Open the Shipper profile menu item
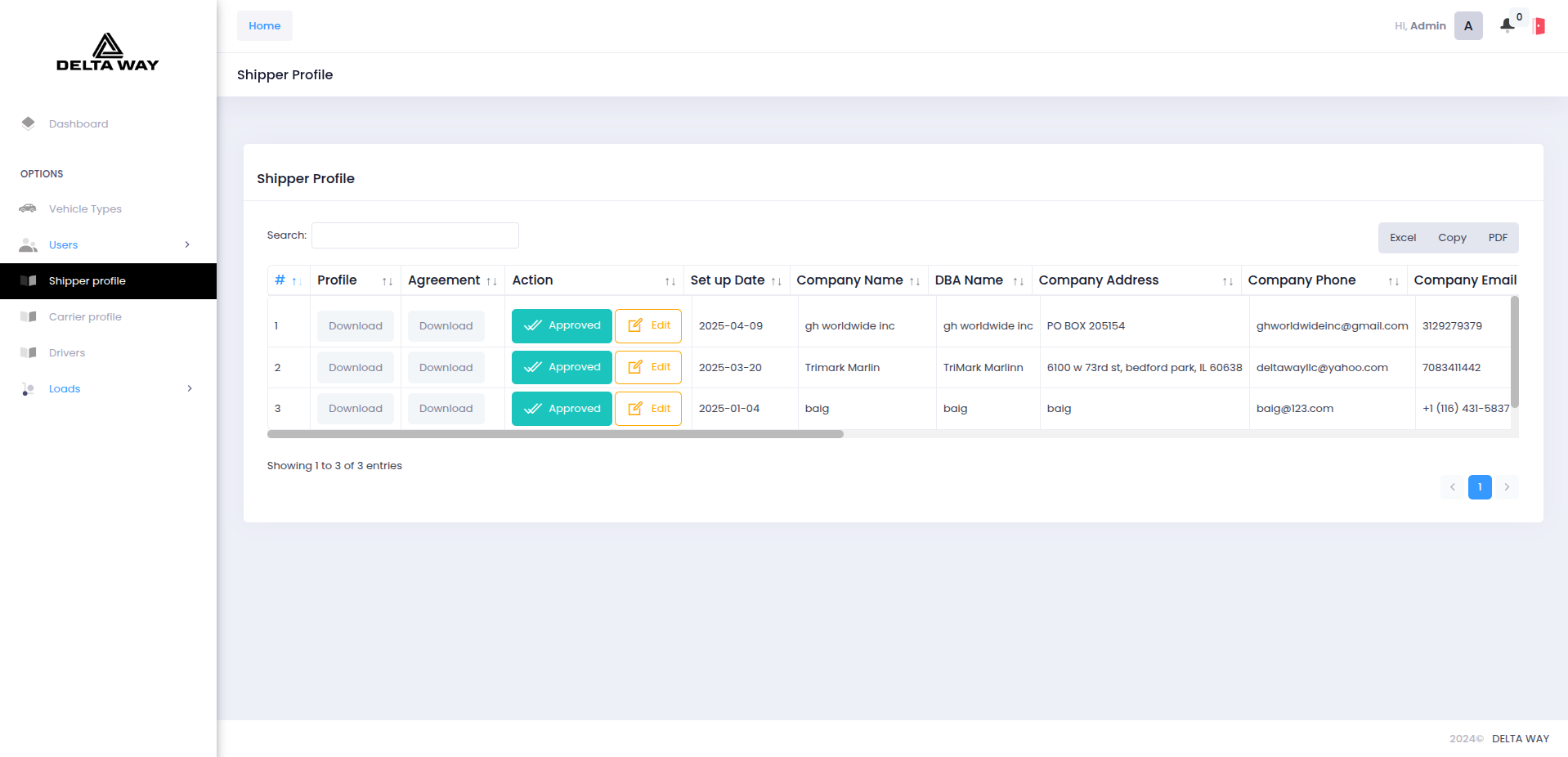This screenshot has width=1568, height=757. [x=87, y=281]
